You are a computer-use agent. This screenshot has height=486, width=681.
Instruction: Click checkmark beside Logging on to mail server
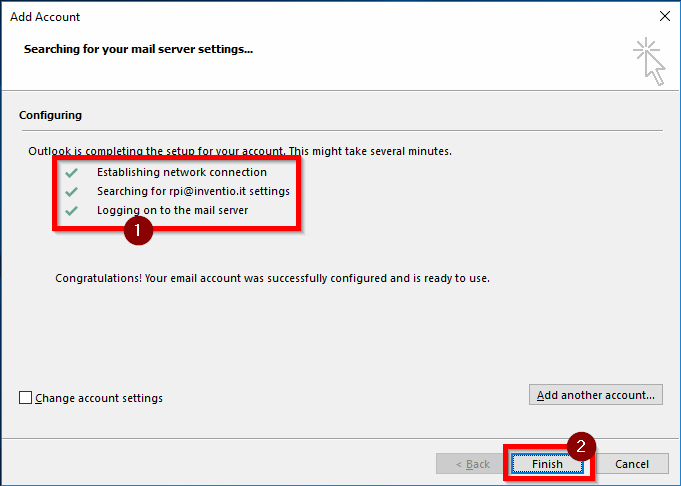click(70, 211)
